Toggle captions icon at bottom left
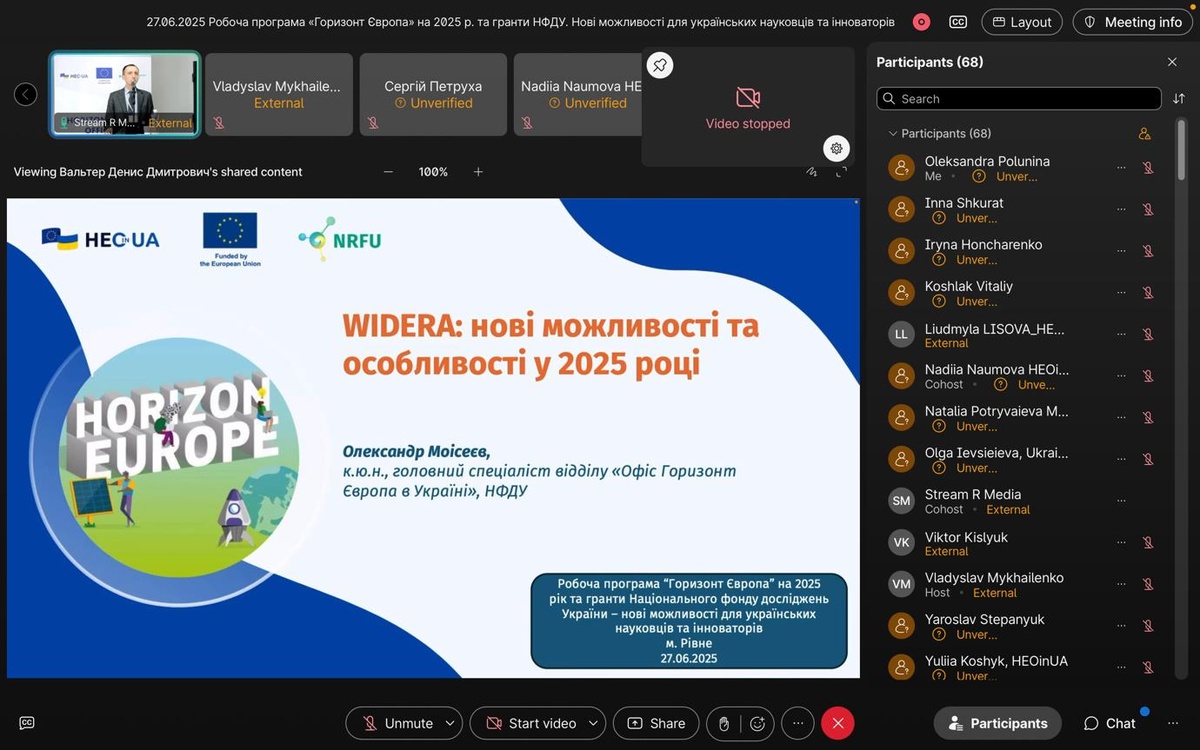Screen dimensions: 1200x750 point(27,723)
